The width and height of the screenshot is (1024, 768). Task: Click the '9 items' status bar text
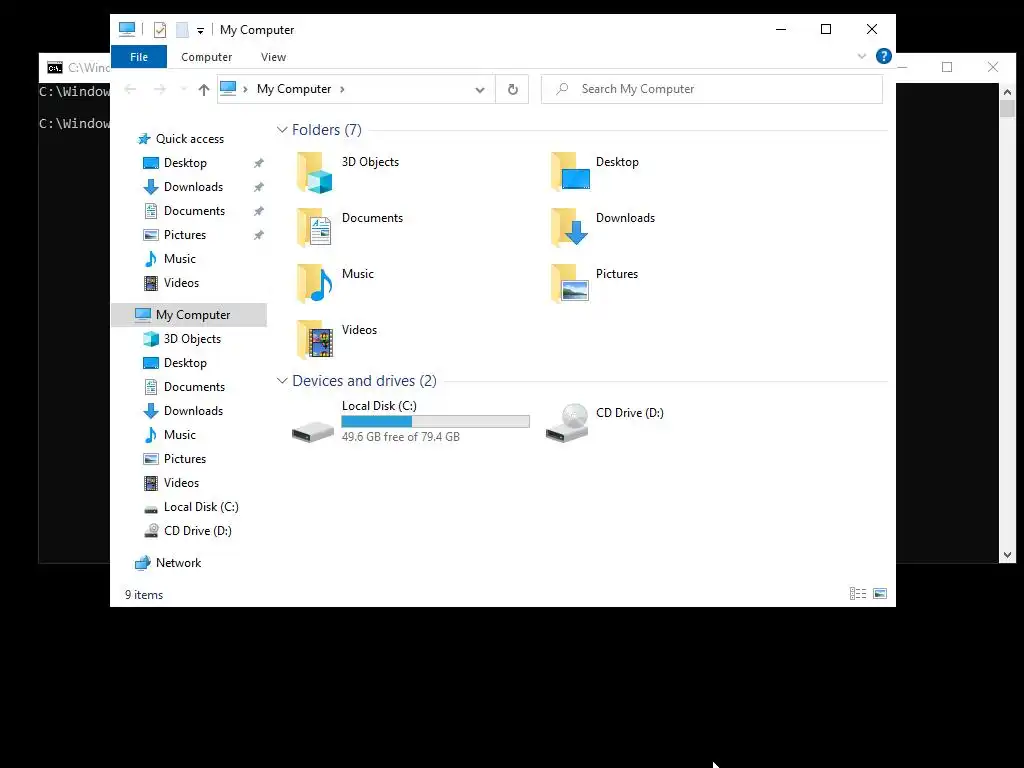tap(144, 595)
